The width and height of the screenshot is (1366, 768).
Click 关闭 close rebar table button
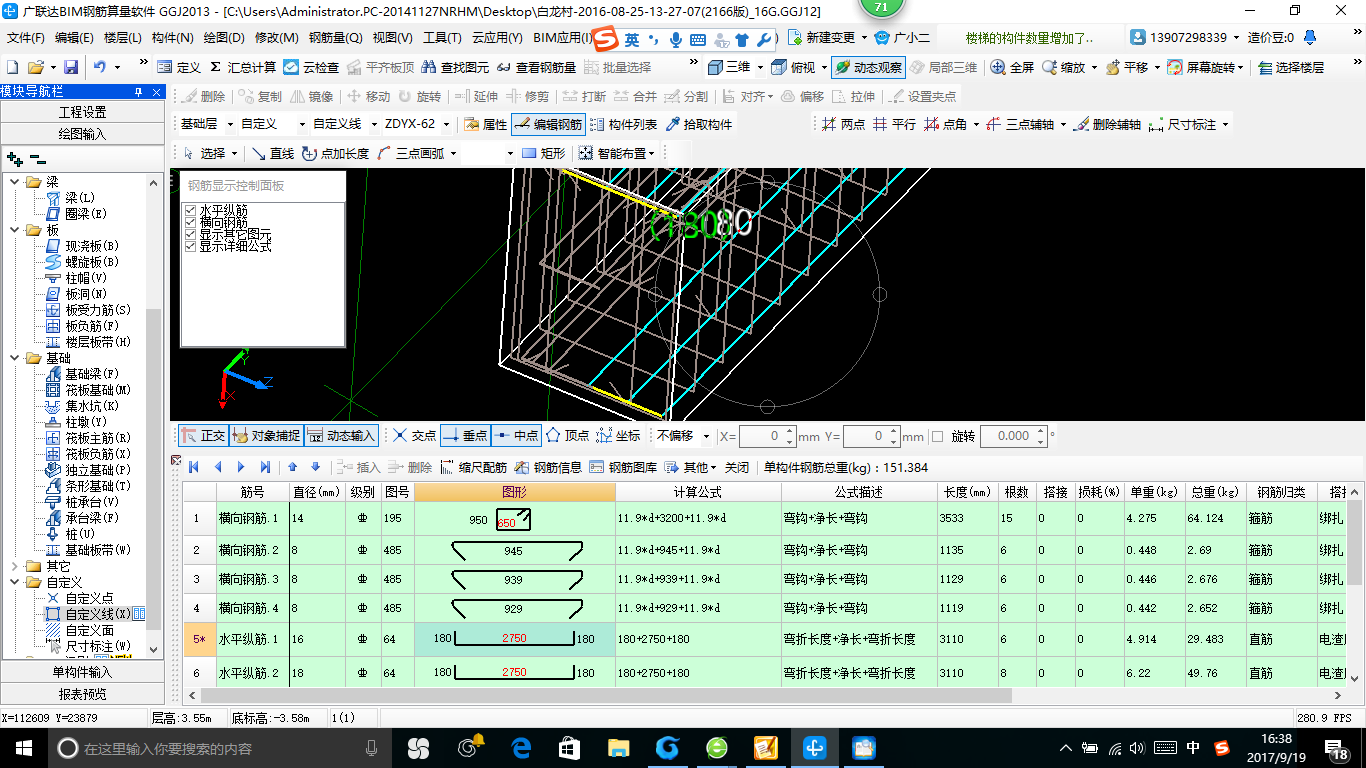click(737, 467)
